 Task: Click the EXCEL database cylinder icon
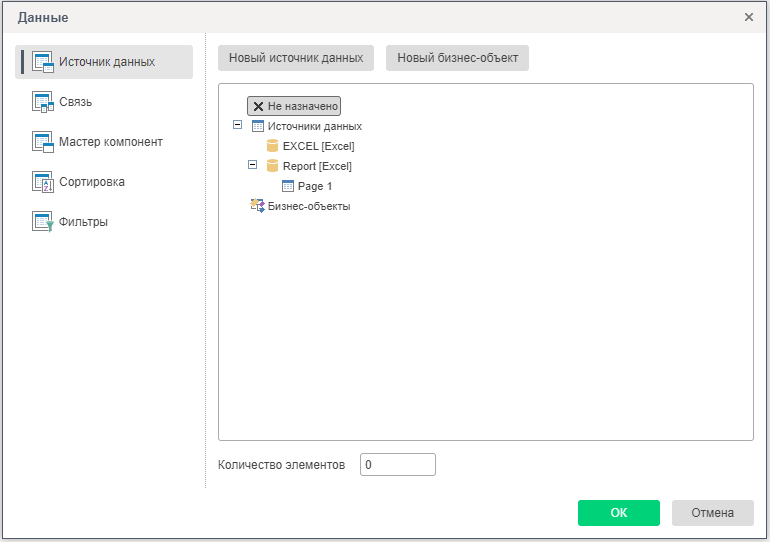tap(272, 146)
